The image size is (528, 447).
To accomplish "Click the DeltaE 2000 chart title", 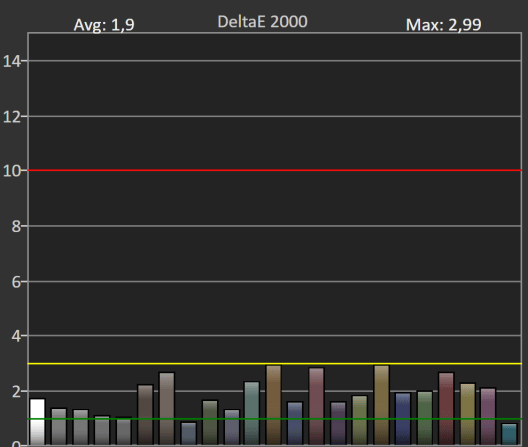I will (262, 22).
